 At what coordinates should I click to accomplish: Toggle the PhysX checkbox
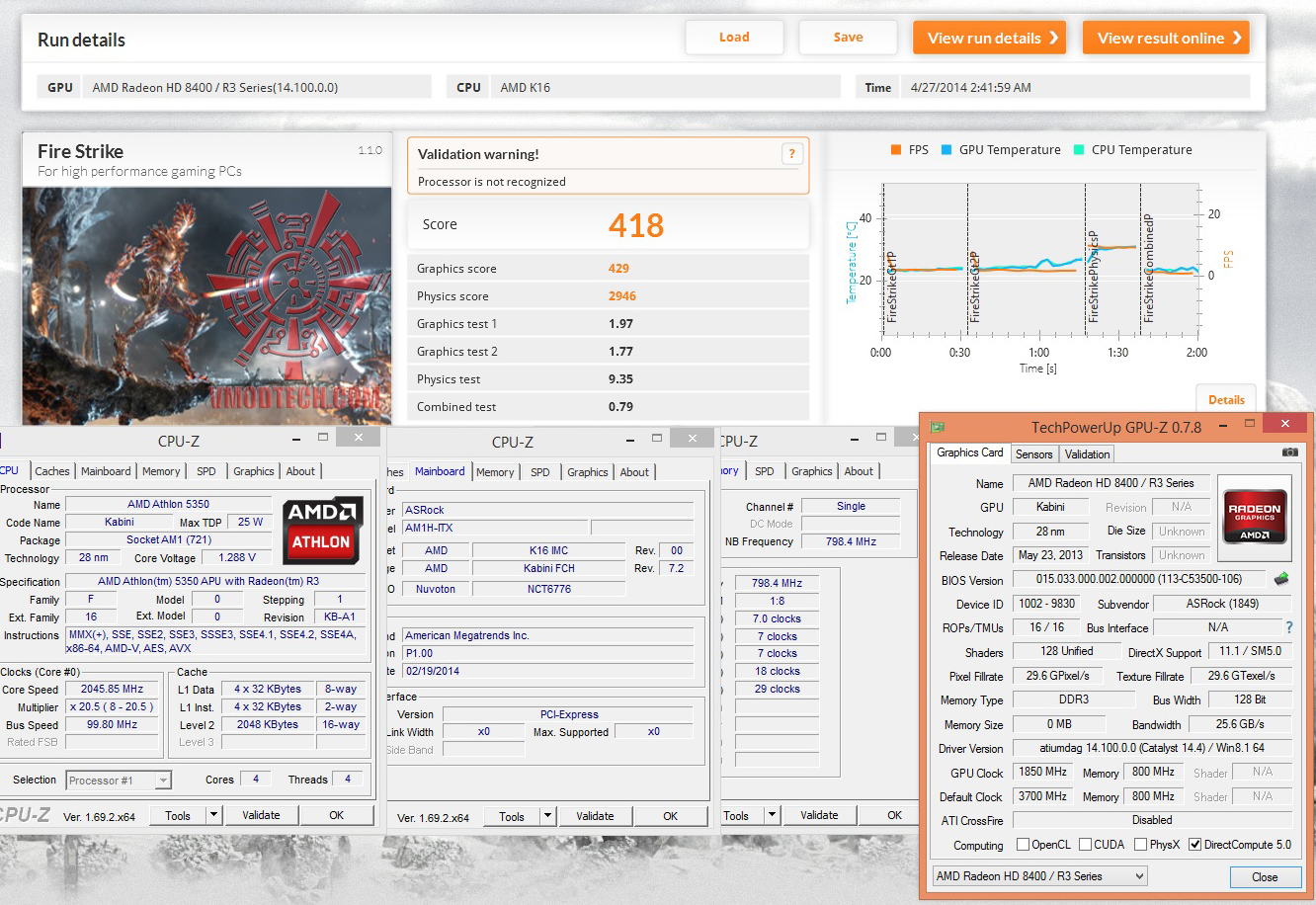tap(1141, 845)
